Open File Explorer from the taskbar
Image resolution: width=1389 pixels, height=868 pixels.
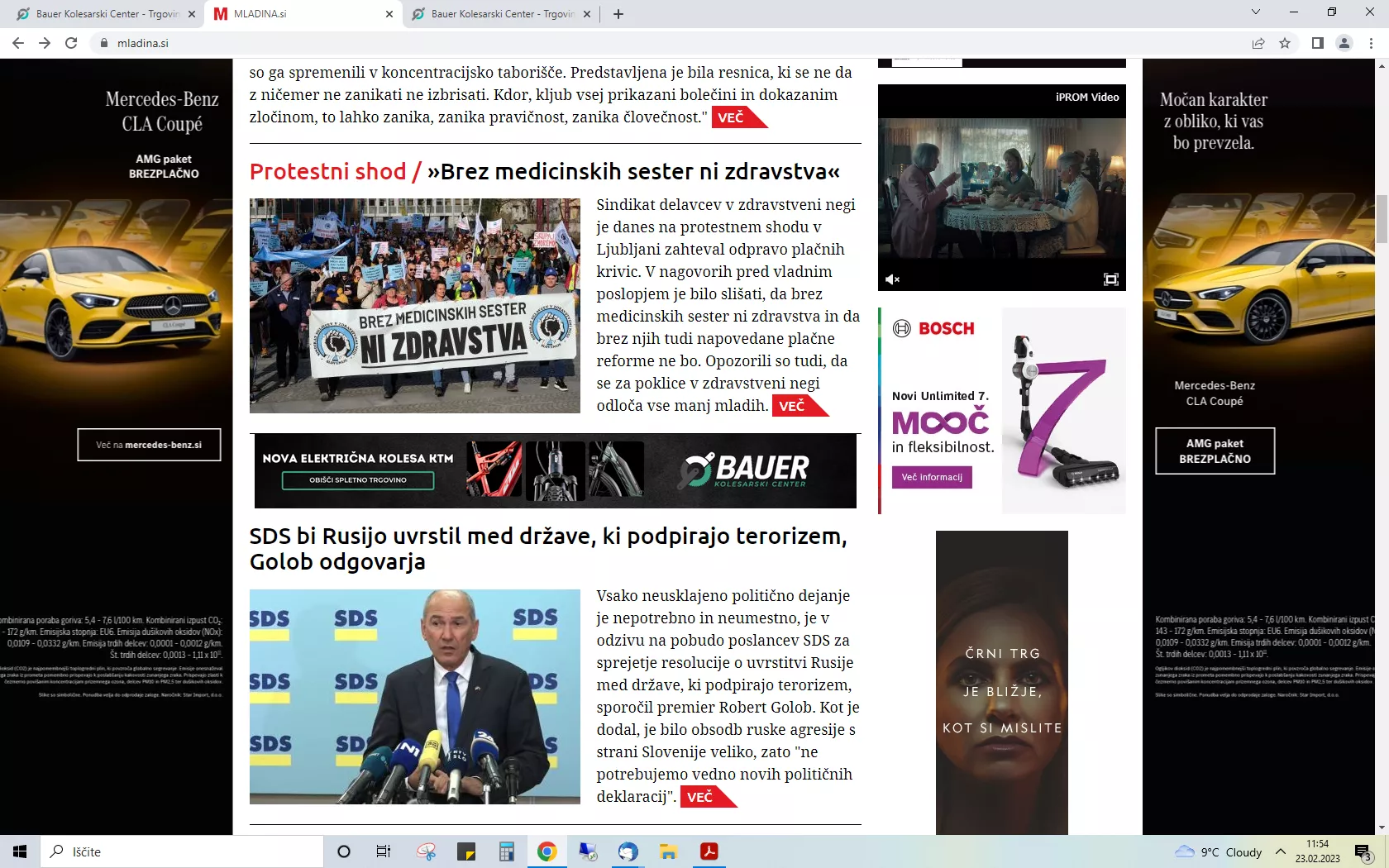pos(668,851)
